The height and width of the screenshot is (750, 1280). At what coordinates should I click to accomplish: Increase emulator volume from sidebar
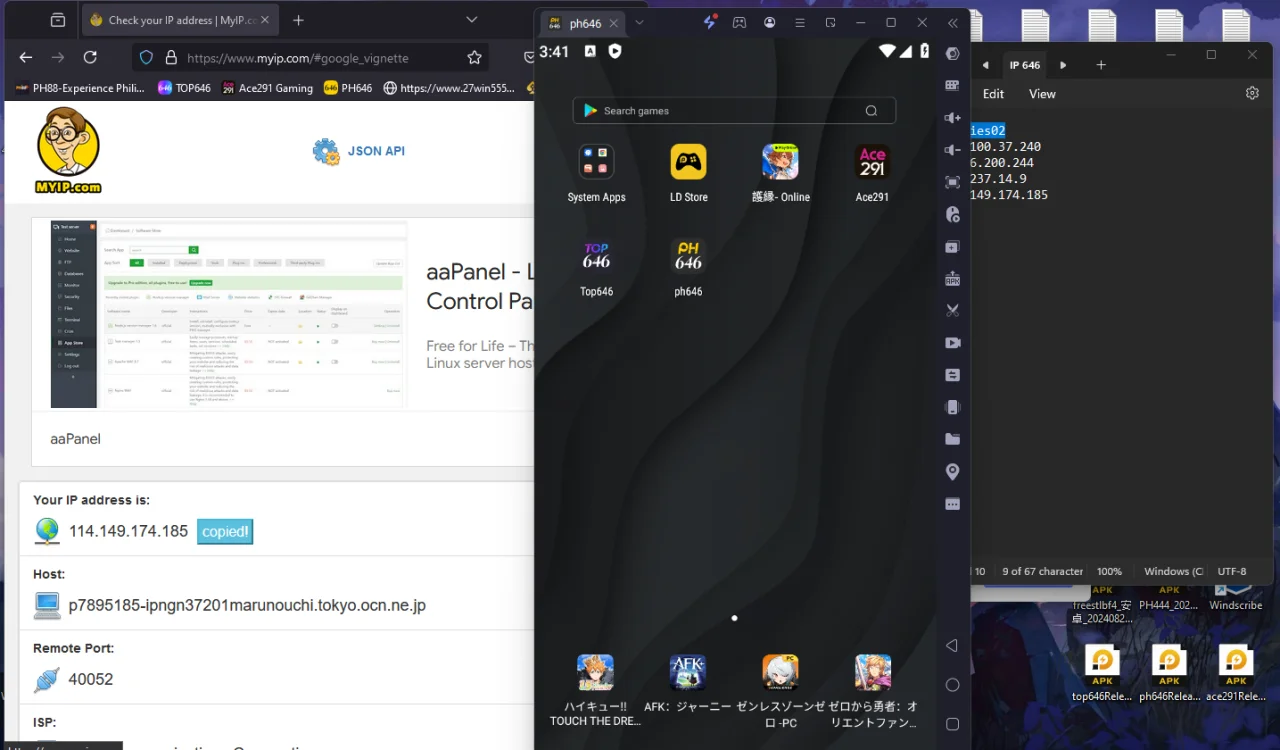(952, 118)
